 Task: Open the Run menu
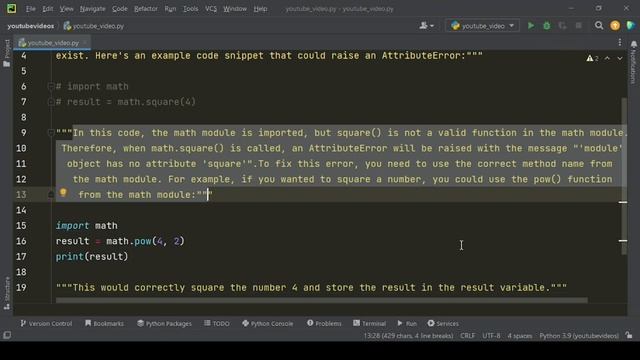[170, 9]
